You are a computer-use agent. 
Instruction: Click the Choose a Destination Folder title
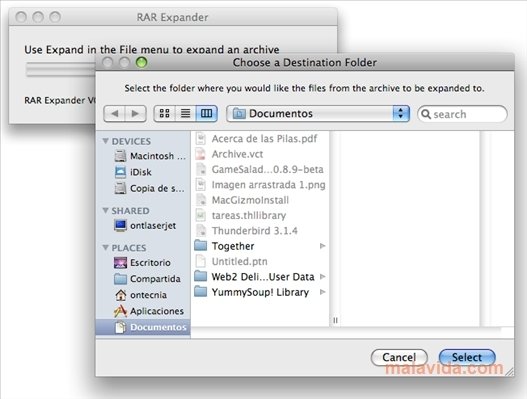point(305,63)
